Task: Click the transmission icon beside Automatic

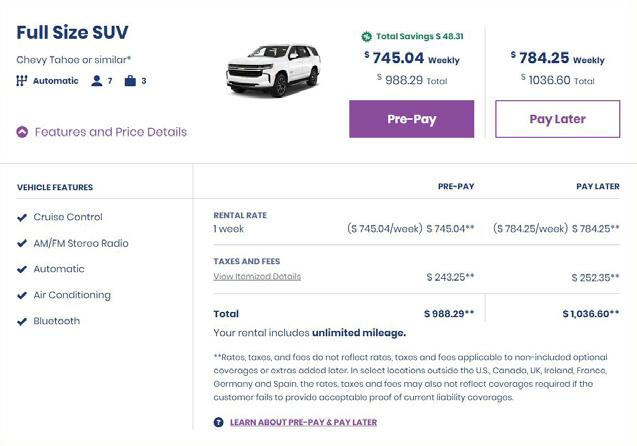Action: point(22,81)
